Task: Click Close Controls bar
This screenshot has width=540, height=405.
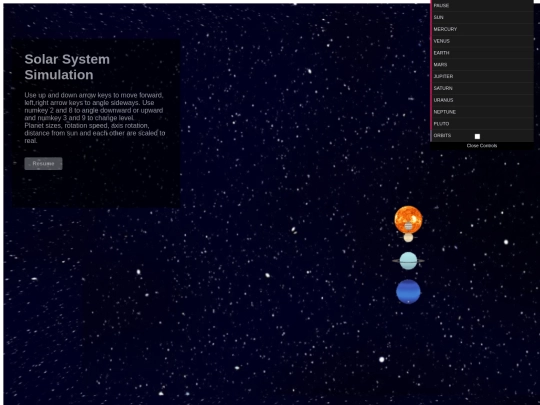Action: coord(482,146)
